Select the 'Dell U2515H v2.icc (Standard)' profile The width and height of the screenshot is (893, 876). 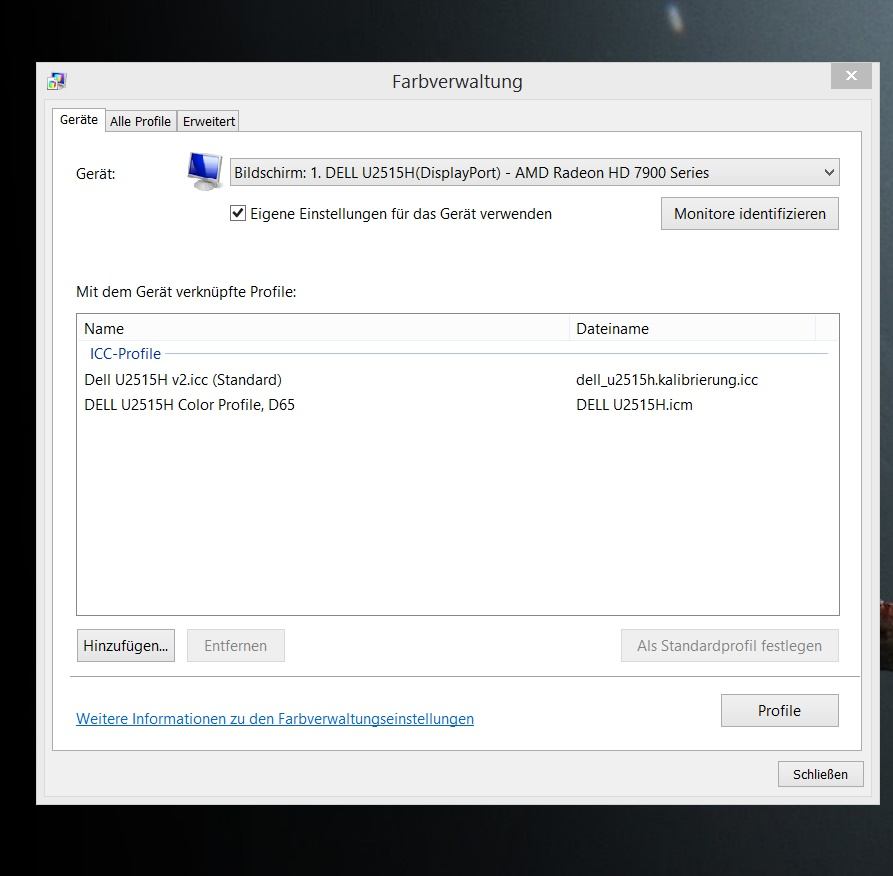tap(457, 380)
